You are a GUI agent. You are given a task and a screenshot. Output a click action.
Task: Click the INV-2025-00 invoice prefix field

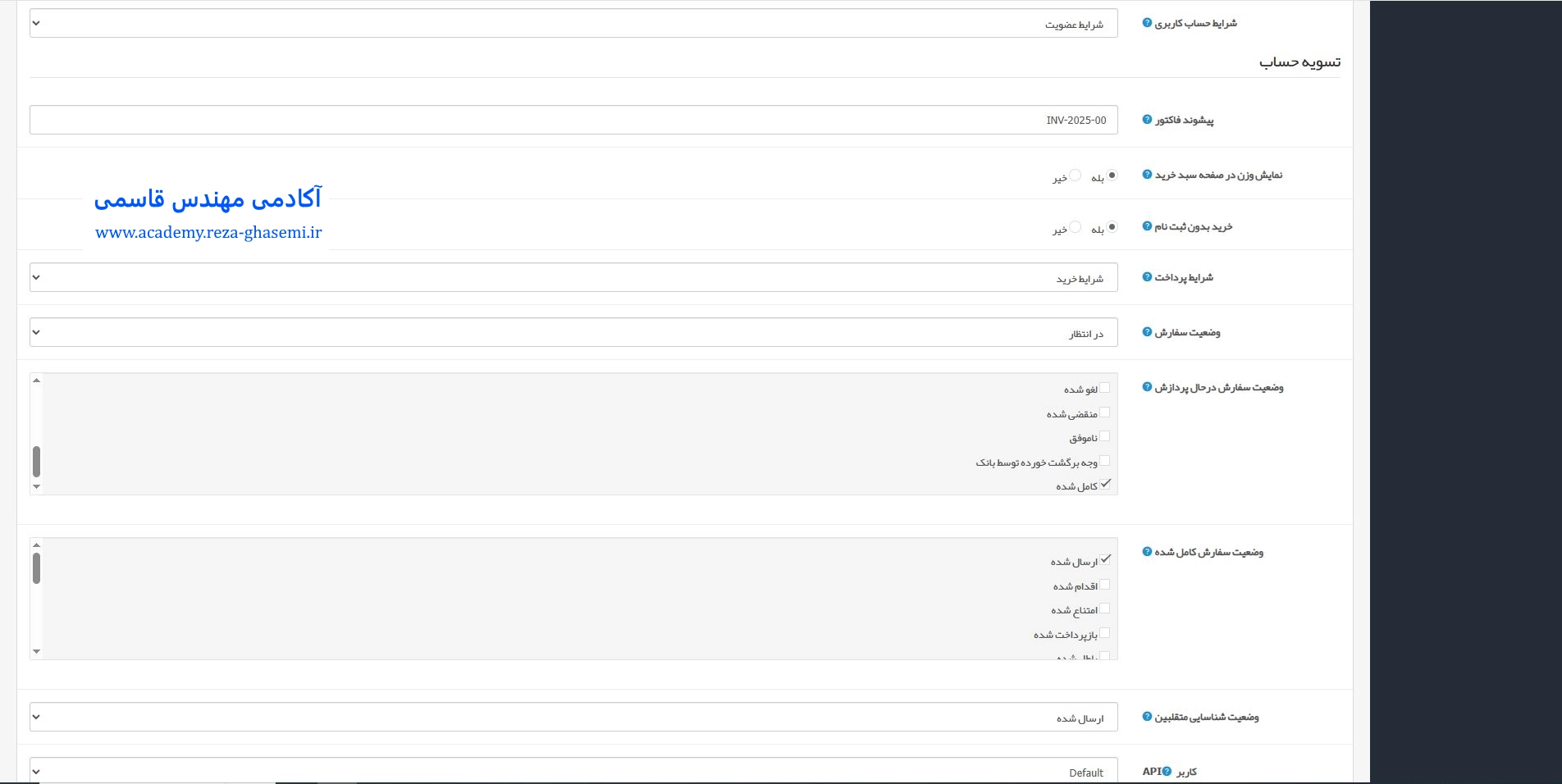[573, 120]
